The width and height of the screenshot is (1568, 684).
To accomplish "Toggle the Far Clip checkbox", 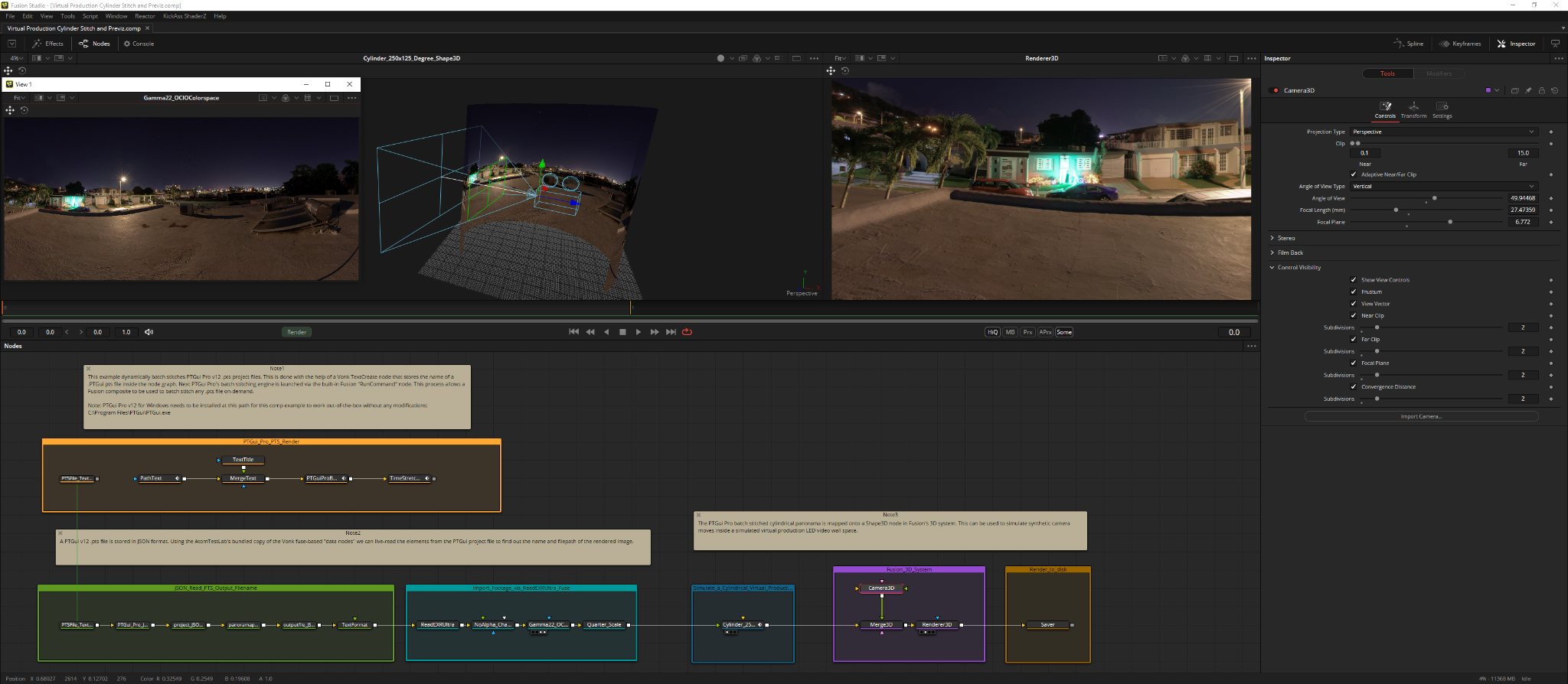I will [1354, 339].
